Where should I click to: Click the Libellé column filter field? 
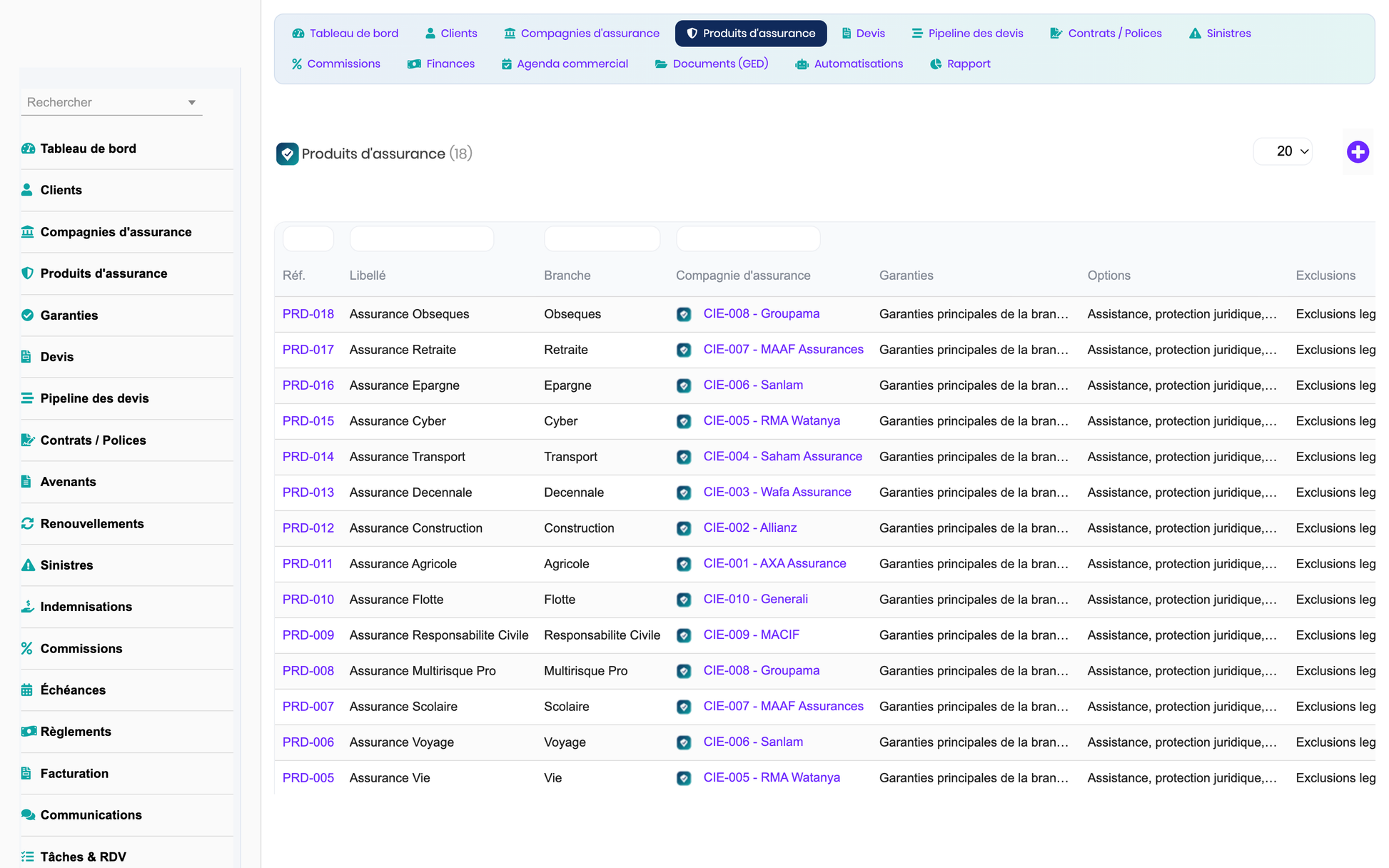click(422, 238)
